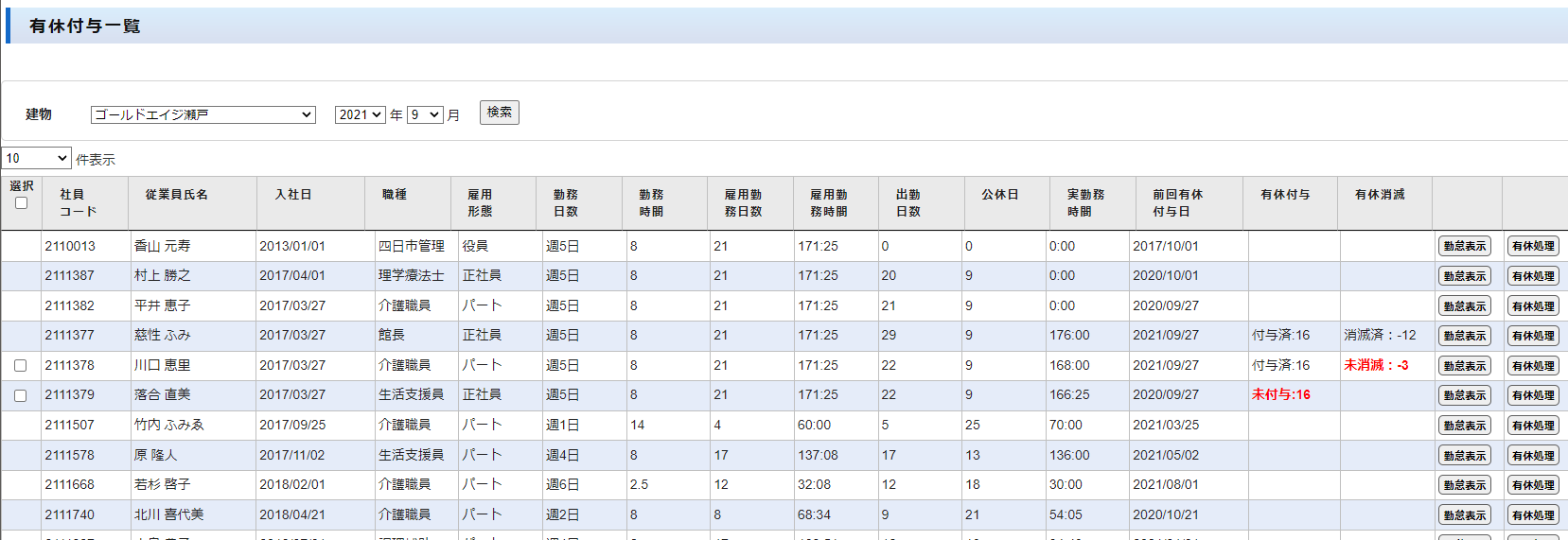Click the 入社日 column header

pos(293,195)
